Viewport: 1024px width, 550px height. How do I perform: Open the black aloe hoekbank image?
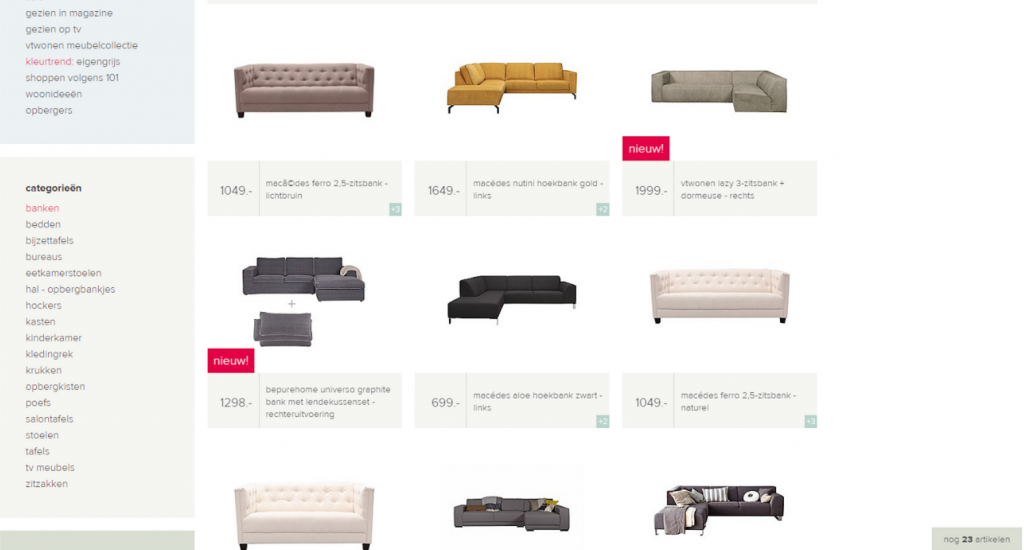[x=511, y=299]
